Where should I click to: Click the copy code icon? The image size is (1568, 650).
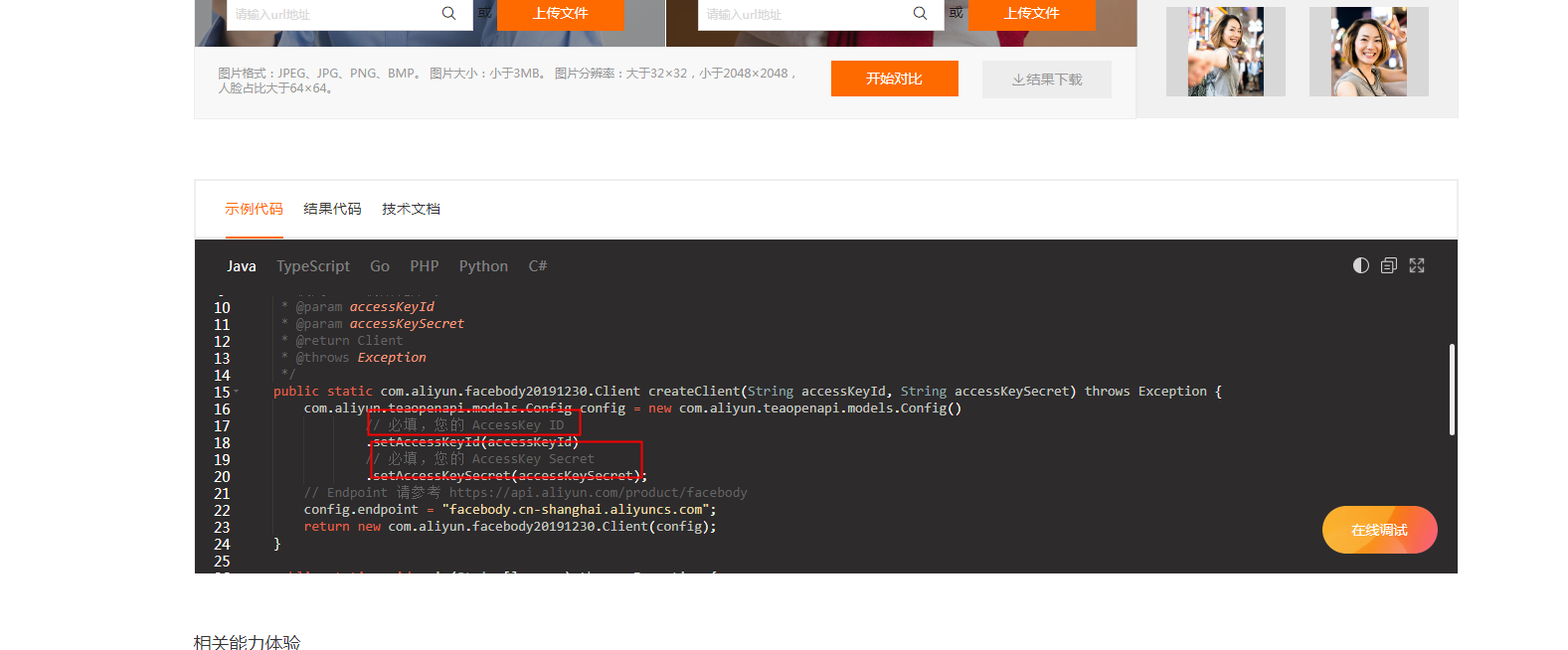coord(1389,265)
